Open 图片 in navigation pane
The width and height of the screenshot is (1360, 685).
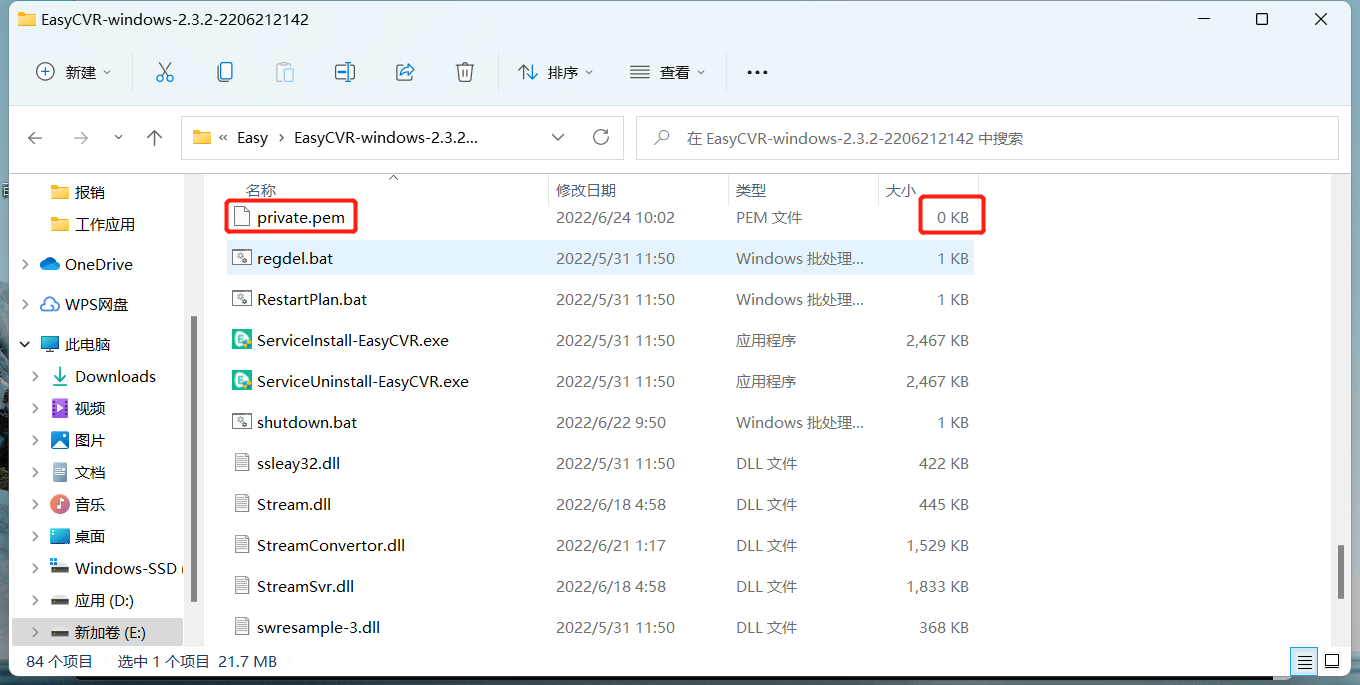tap(90, 440)
